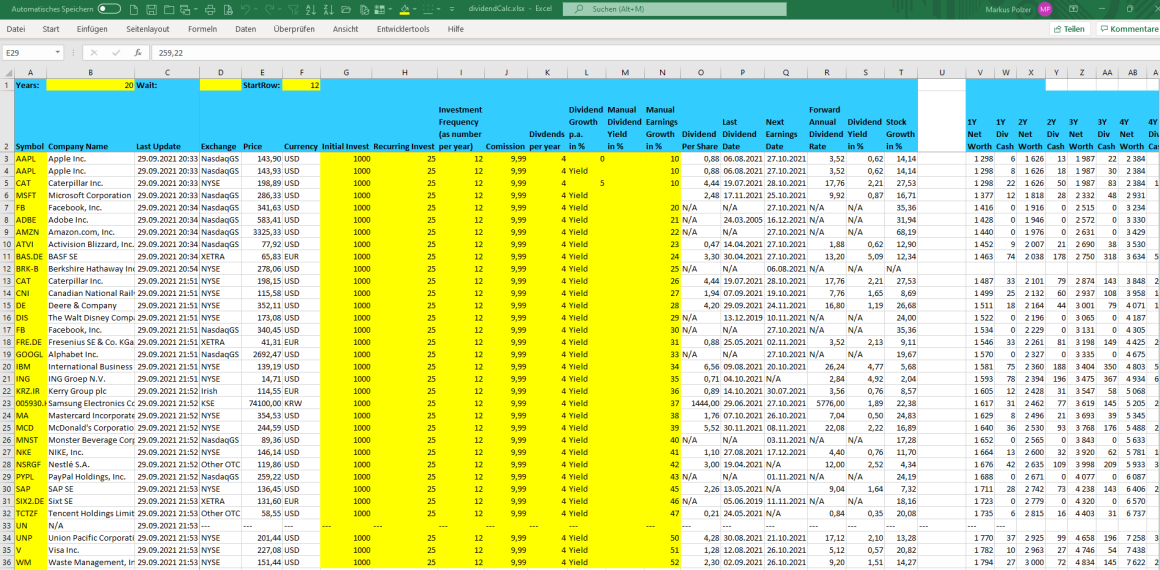This screenshot has height=570, width=1160.
Task: Click the Undo arrow icon
Action: click(x=245, y=9)
